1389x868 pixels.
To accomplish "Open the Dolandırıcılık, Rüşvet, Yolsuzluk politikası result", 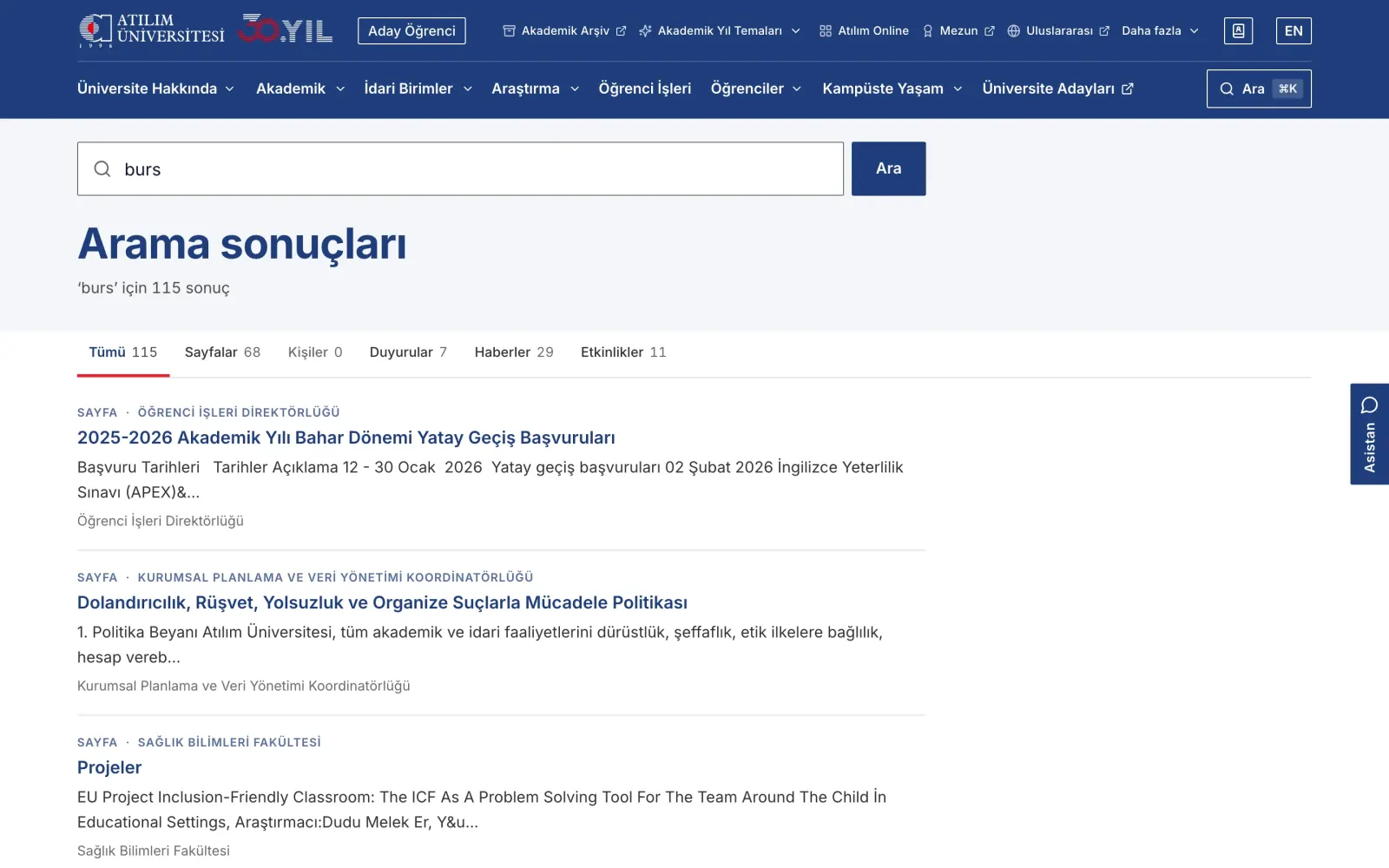I will tap(382, 602).
